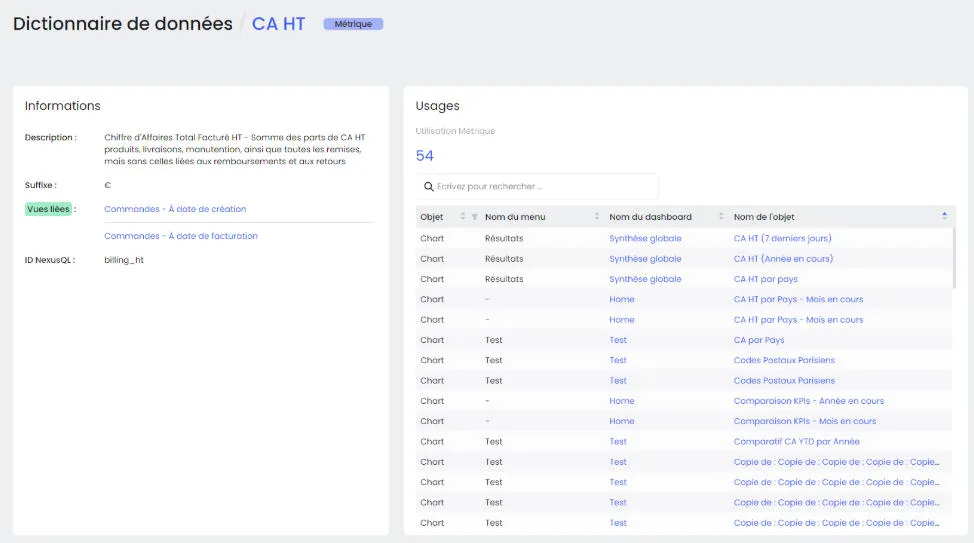Click the CA HT page title
The height and width of the screenshot is (543, 974).
tap(278, 24)
